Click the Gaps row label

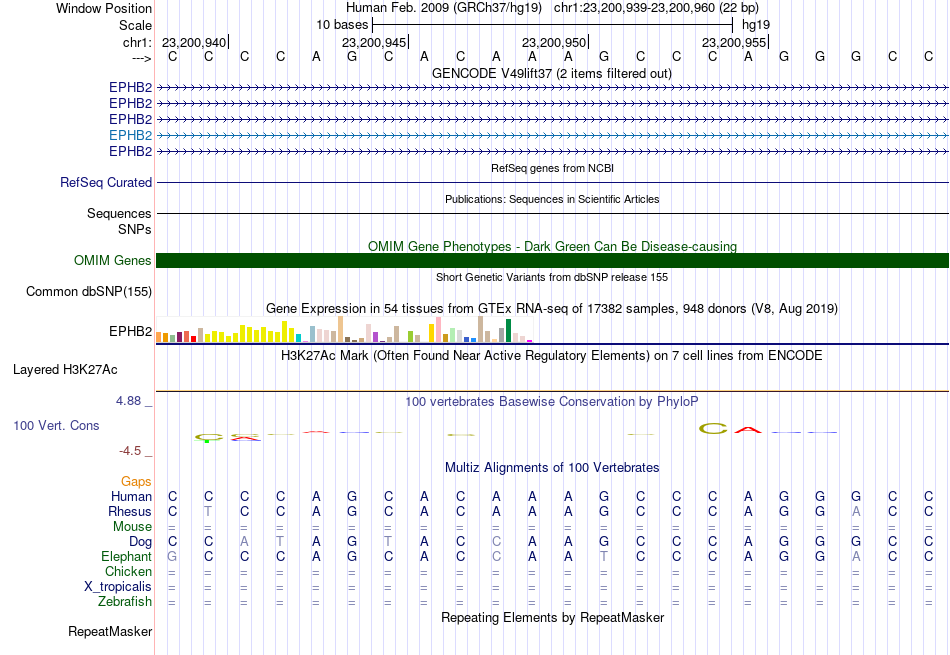tap(136, 481)
